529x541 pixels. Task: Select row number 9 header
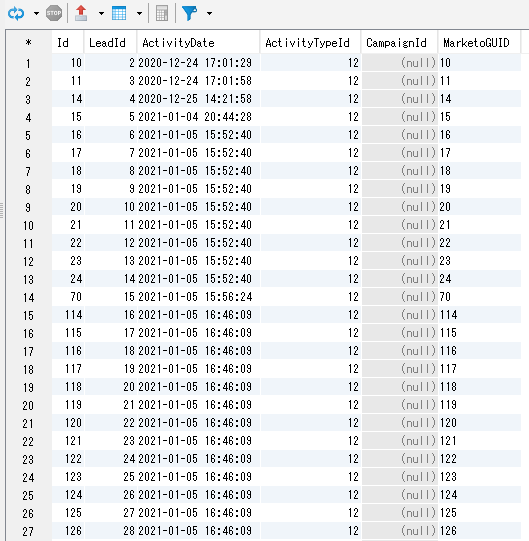click(x=29, y=207)
